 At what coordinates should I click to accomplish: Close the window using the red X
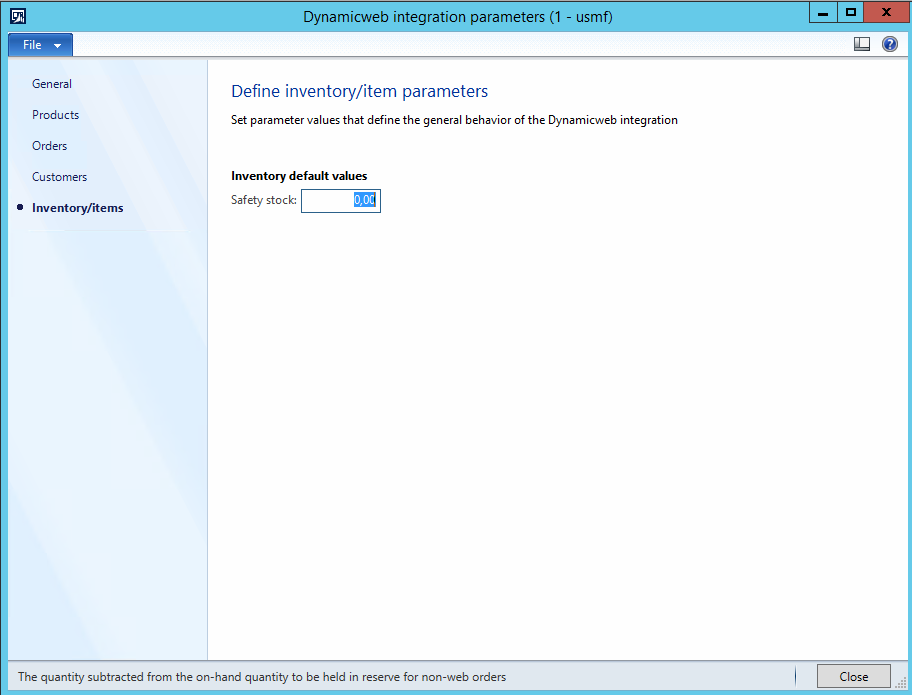pyautogui.click(x=886, y=12)
